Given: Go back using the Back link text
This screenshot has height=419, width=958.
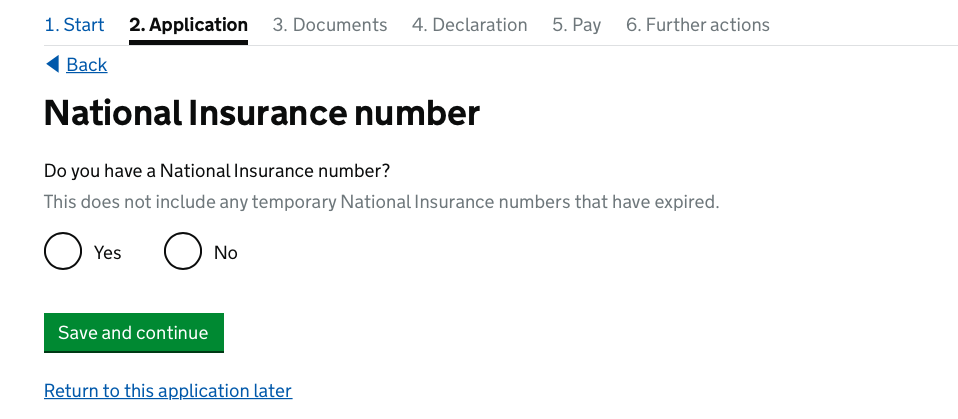Looking at the screenshot, I should tap(87, 65).
